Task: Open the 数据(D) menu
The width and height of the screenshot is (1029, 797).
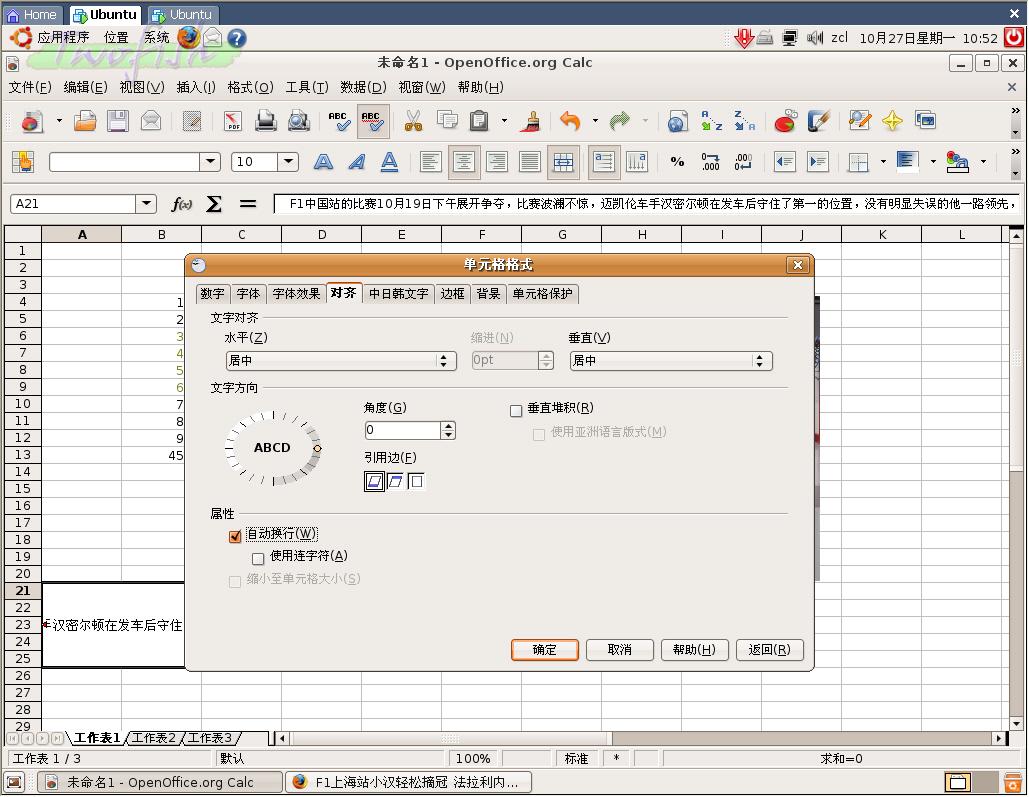Action: pyautogui.click(x=363, y=87)
